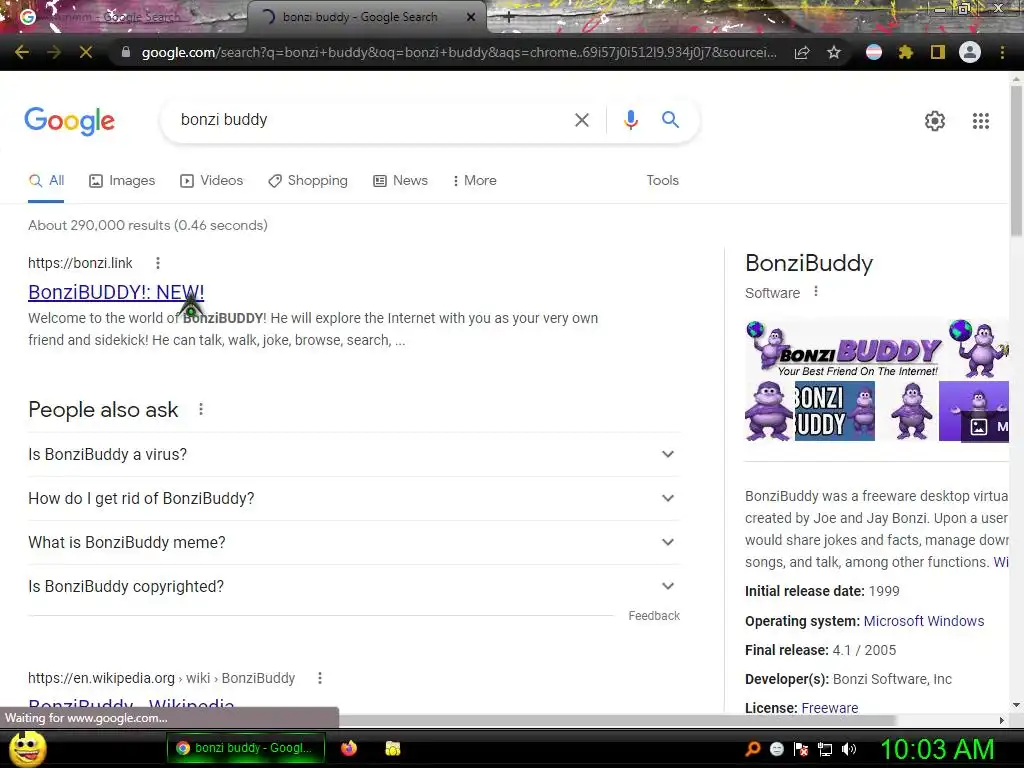Screen dimensions: 1024x768
Task: Clear the search box with the X
Action: 581,120
